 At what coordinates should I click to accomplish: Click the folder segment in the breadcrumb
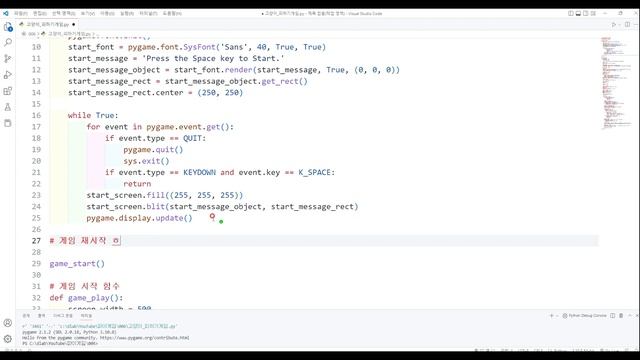[x=31, y=34]
